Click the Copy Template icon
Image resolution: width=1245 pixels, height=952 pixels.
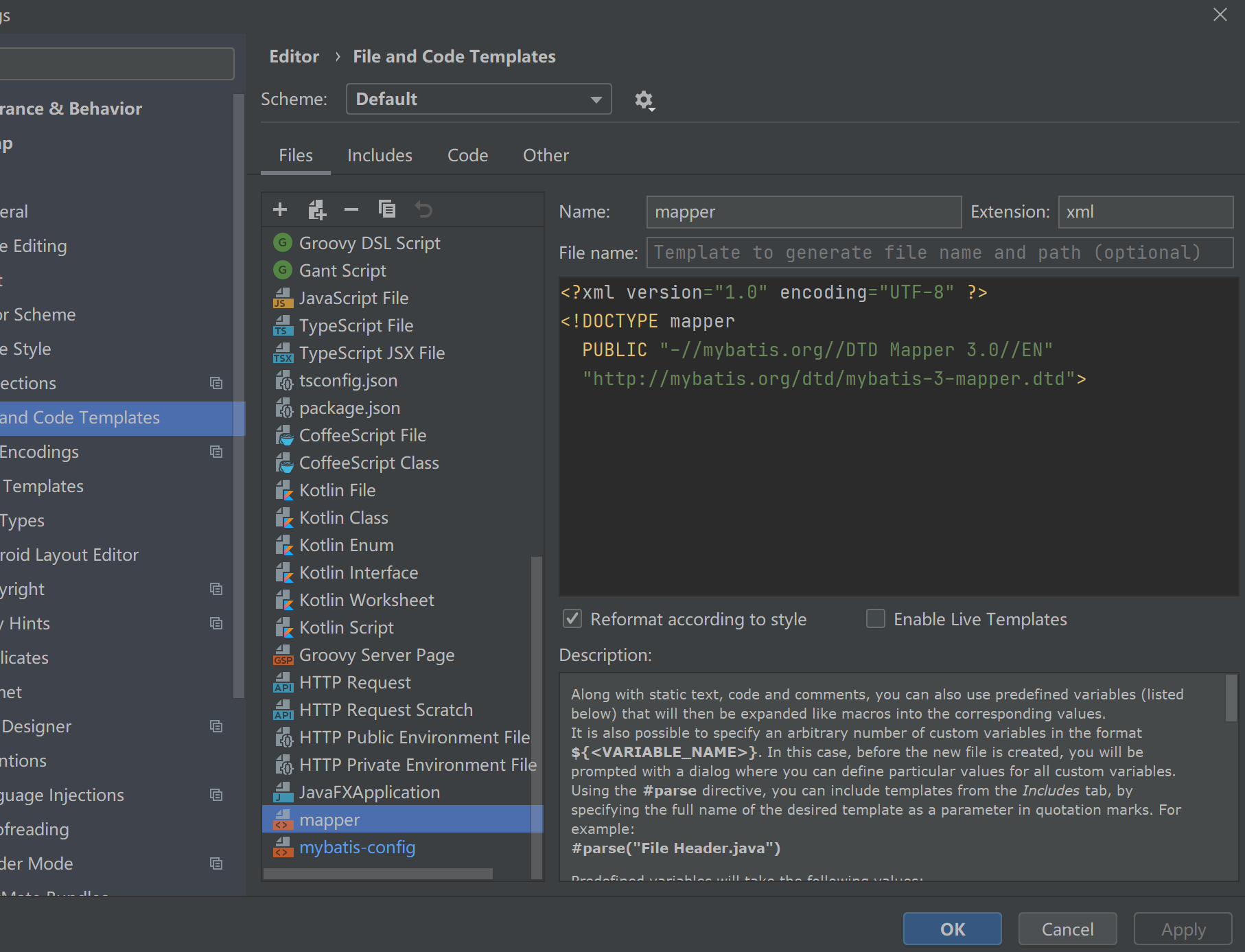pyautogui.click(x=387, y=209)
